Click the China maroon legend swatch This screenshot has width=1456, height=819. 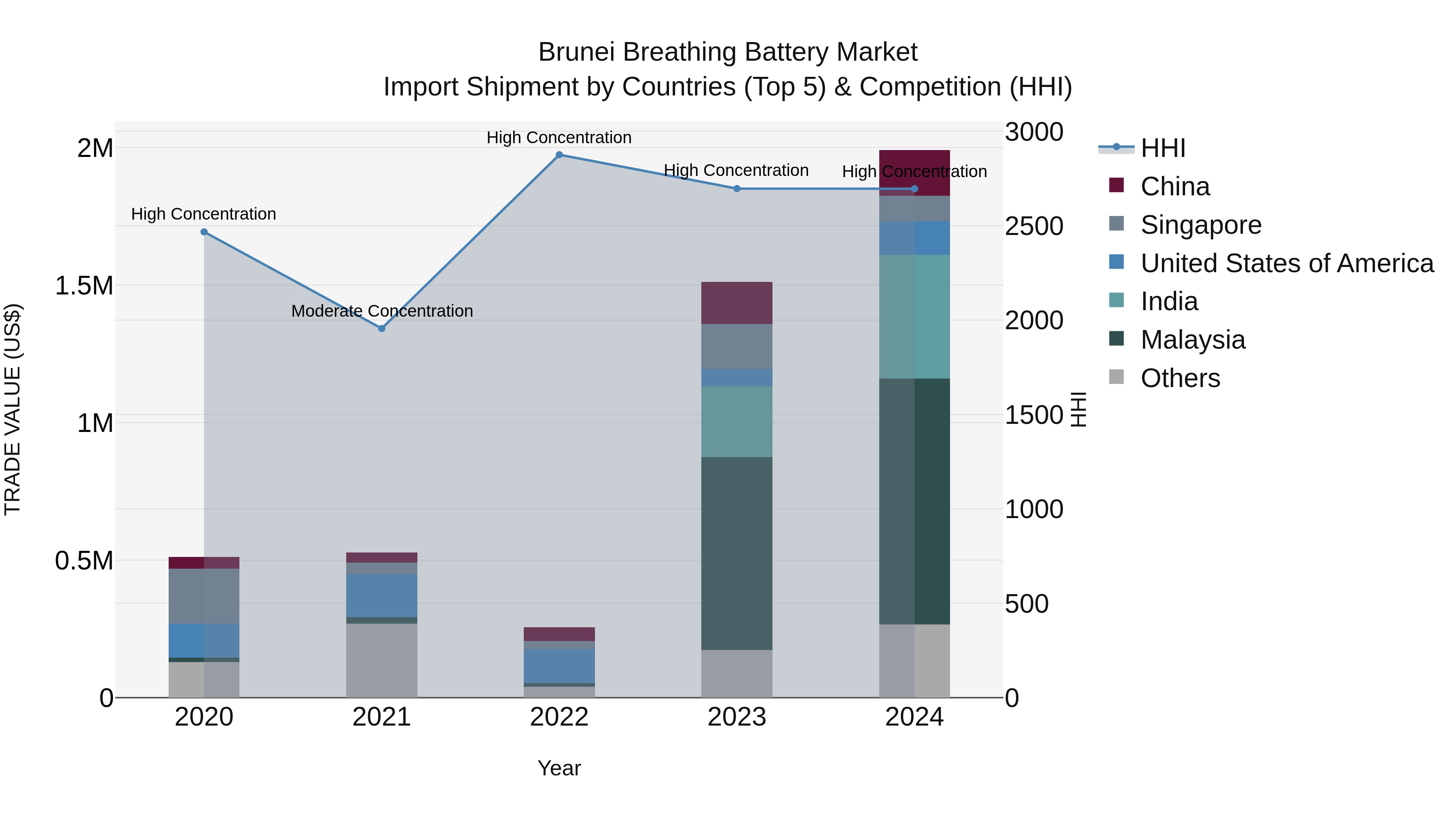click(x=1116, y=185)
